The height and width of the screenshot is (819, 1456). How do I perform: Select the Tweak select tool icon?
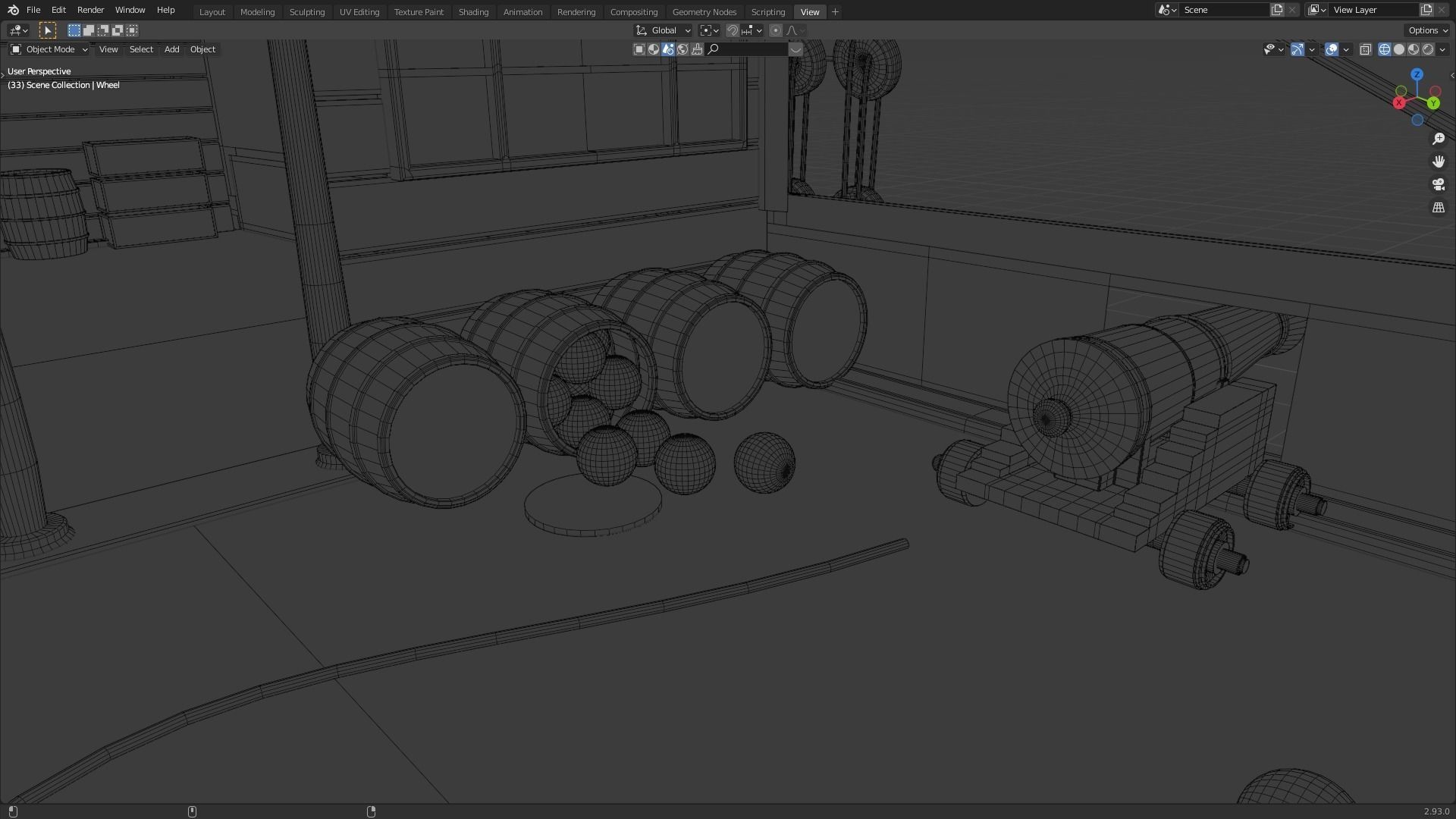pos(47,30)
